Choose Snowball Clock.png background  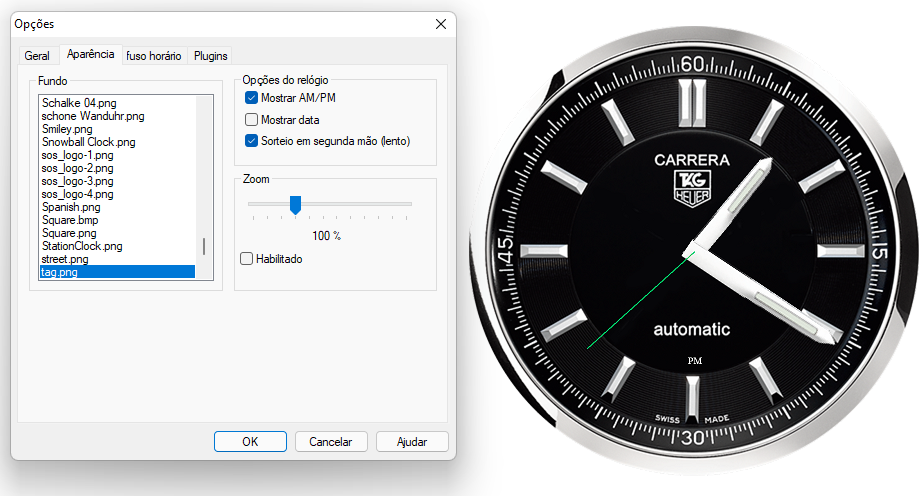click(88, 142)
